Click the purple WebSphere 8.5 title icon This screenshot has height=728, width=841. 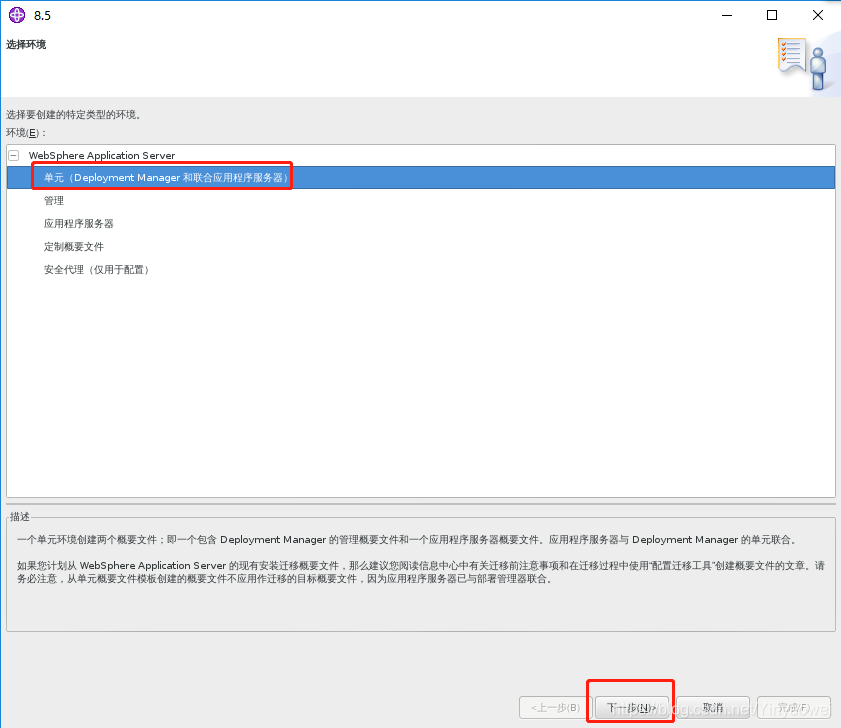pyautogui.click(x=17, y=15)
